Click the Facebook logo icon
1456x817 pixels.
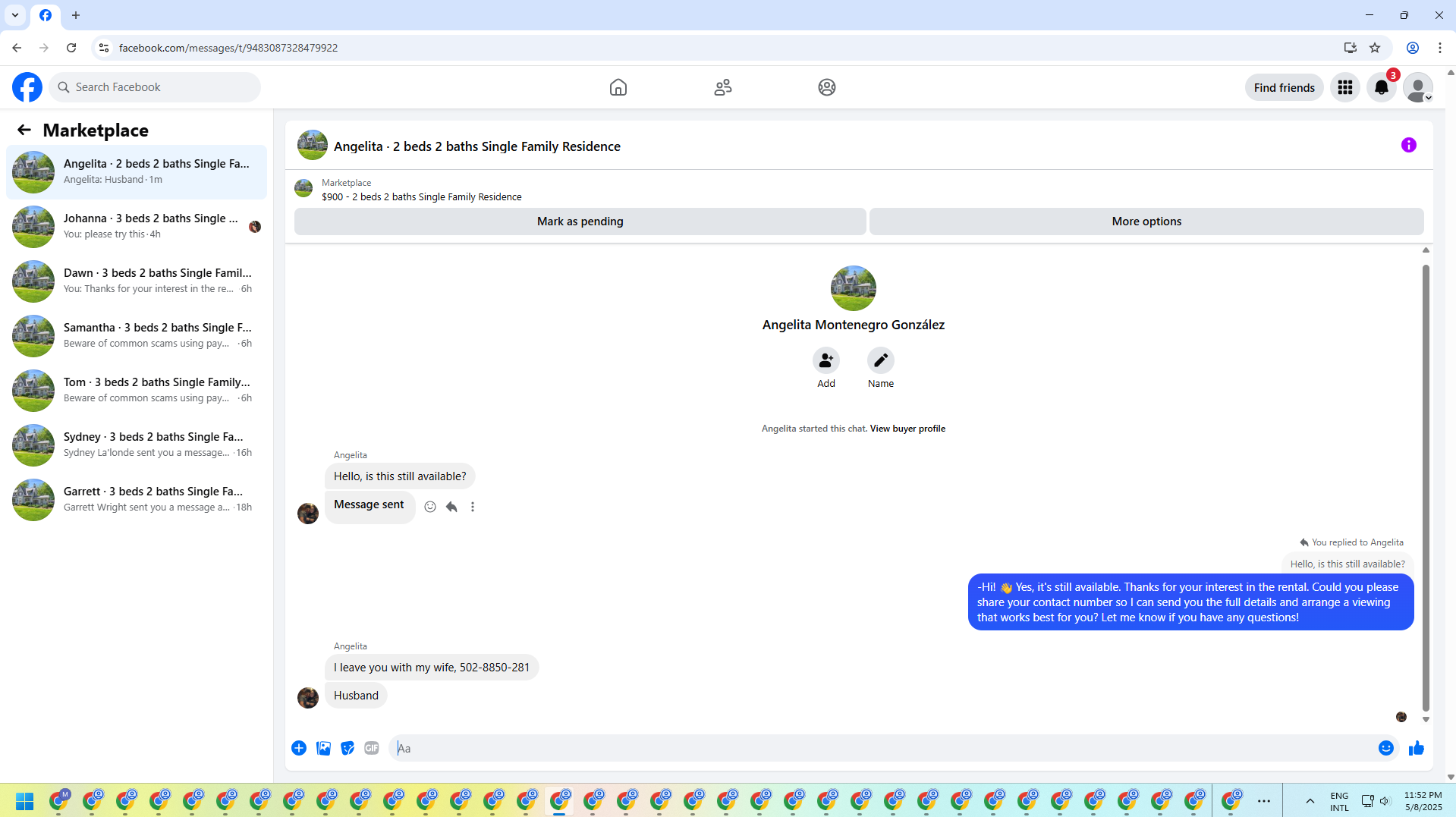(x=27, y=87)
